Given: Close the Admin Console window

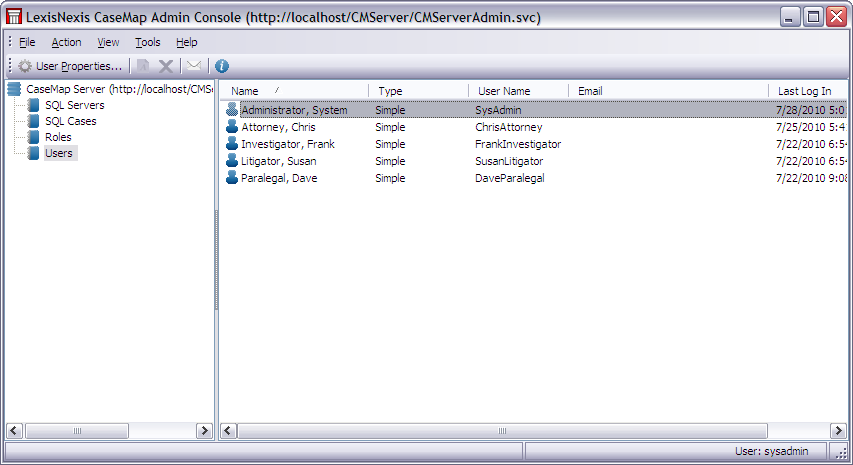Looking at the screenshot, I should (x=837, y=17).
